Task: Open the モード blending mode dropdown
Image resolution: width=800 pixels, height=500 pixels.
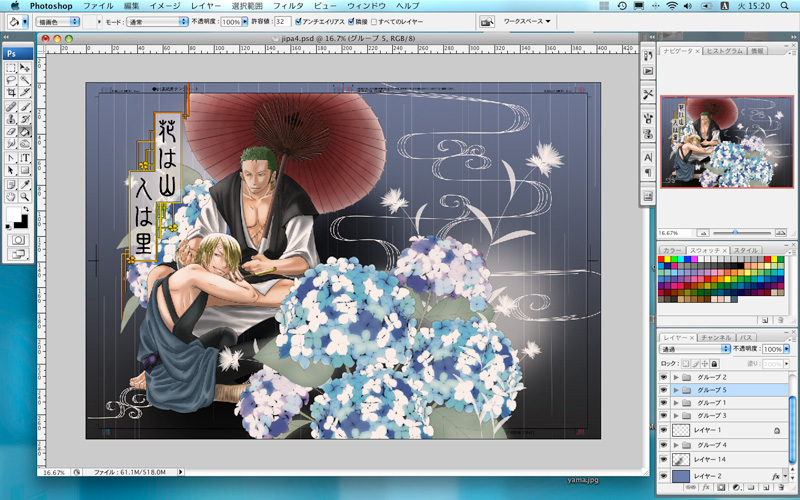Action: pyautogui.click(x=157, y=21)
